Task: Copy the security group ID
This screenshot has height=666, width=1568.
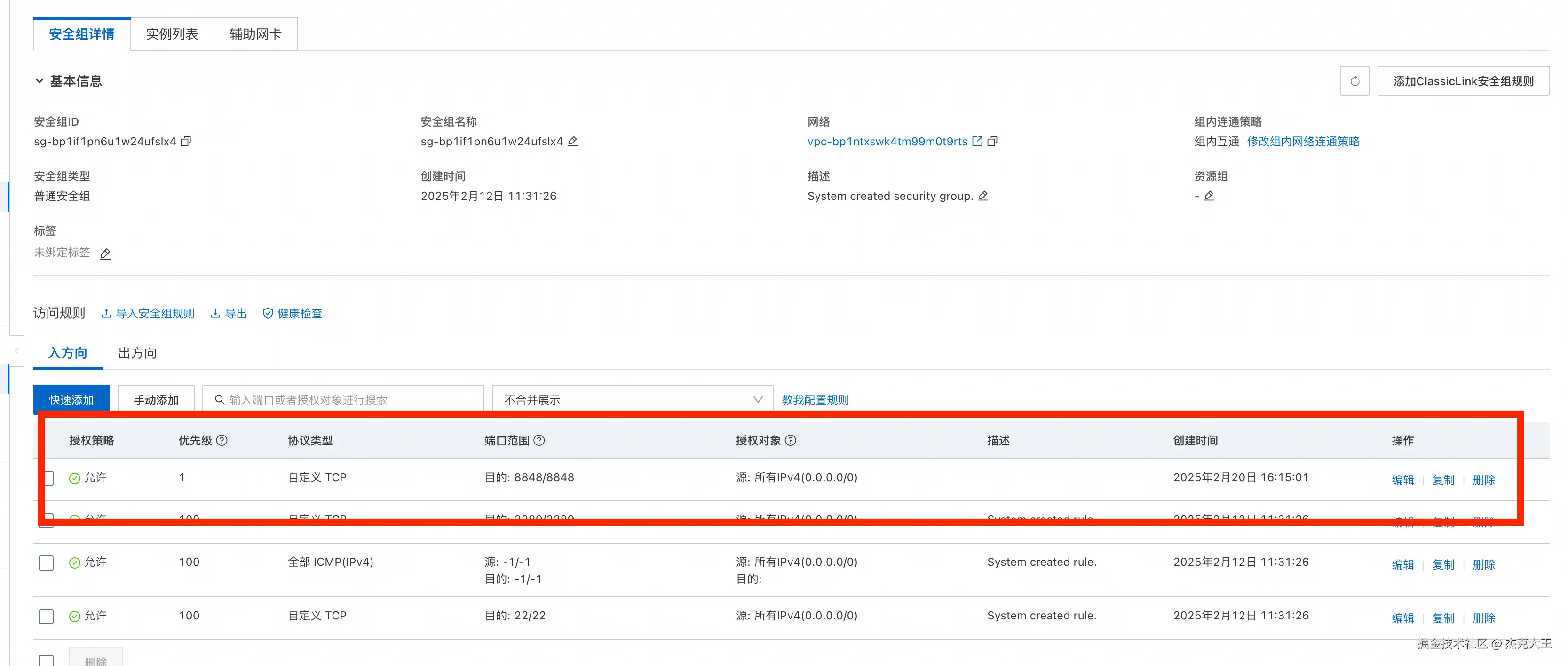Action: (x=186, y=141)
